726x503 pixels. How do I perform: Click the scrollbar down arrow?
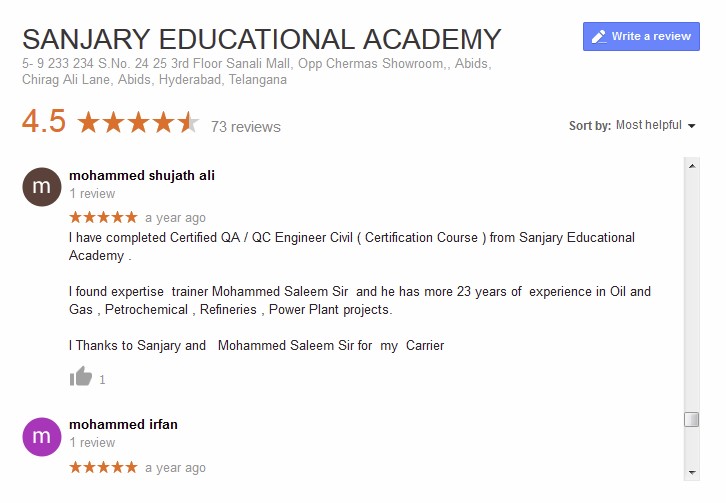[x=691, y=472]
